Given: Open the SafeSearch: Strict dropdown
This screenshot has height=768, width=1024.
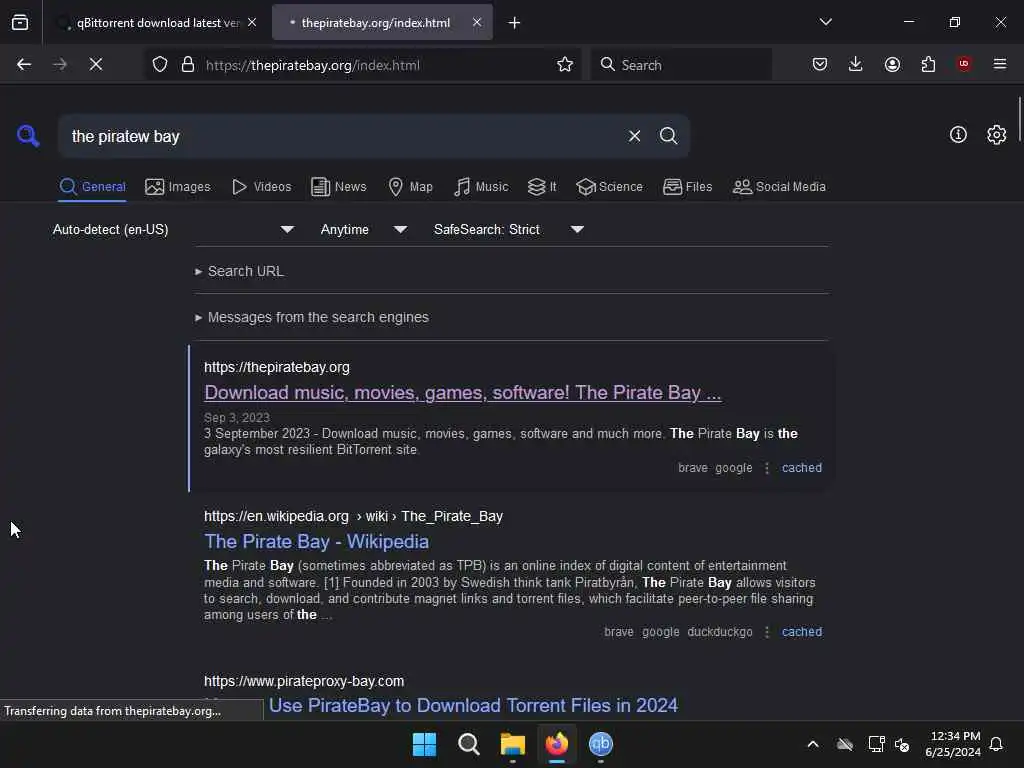Looking at the screenshot, I should click(x=508, y=229).
